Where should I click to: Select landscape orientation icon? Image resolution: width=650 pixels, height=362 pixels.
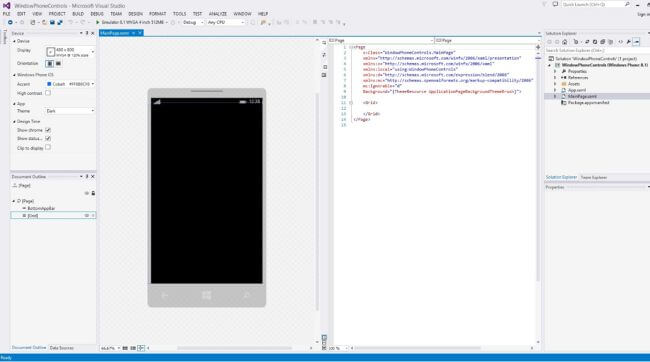point(58,63)
